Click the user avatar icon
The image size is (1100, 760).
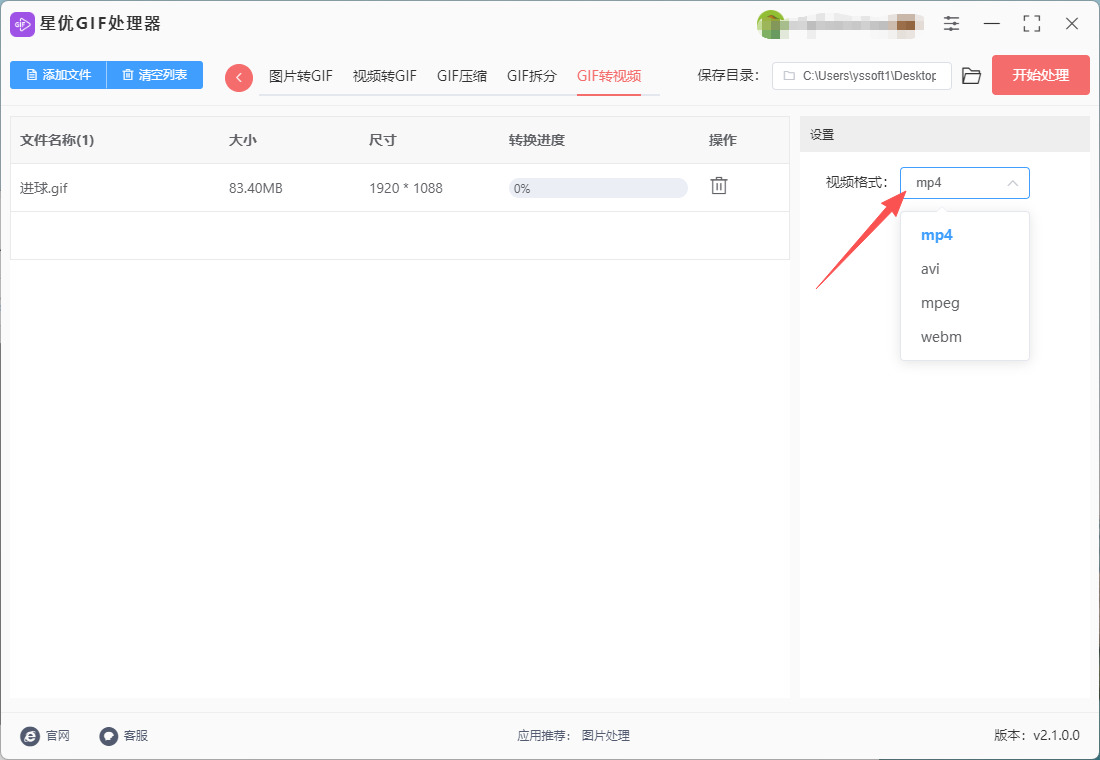click(770, 25)
